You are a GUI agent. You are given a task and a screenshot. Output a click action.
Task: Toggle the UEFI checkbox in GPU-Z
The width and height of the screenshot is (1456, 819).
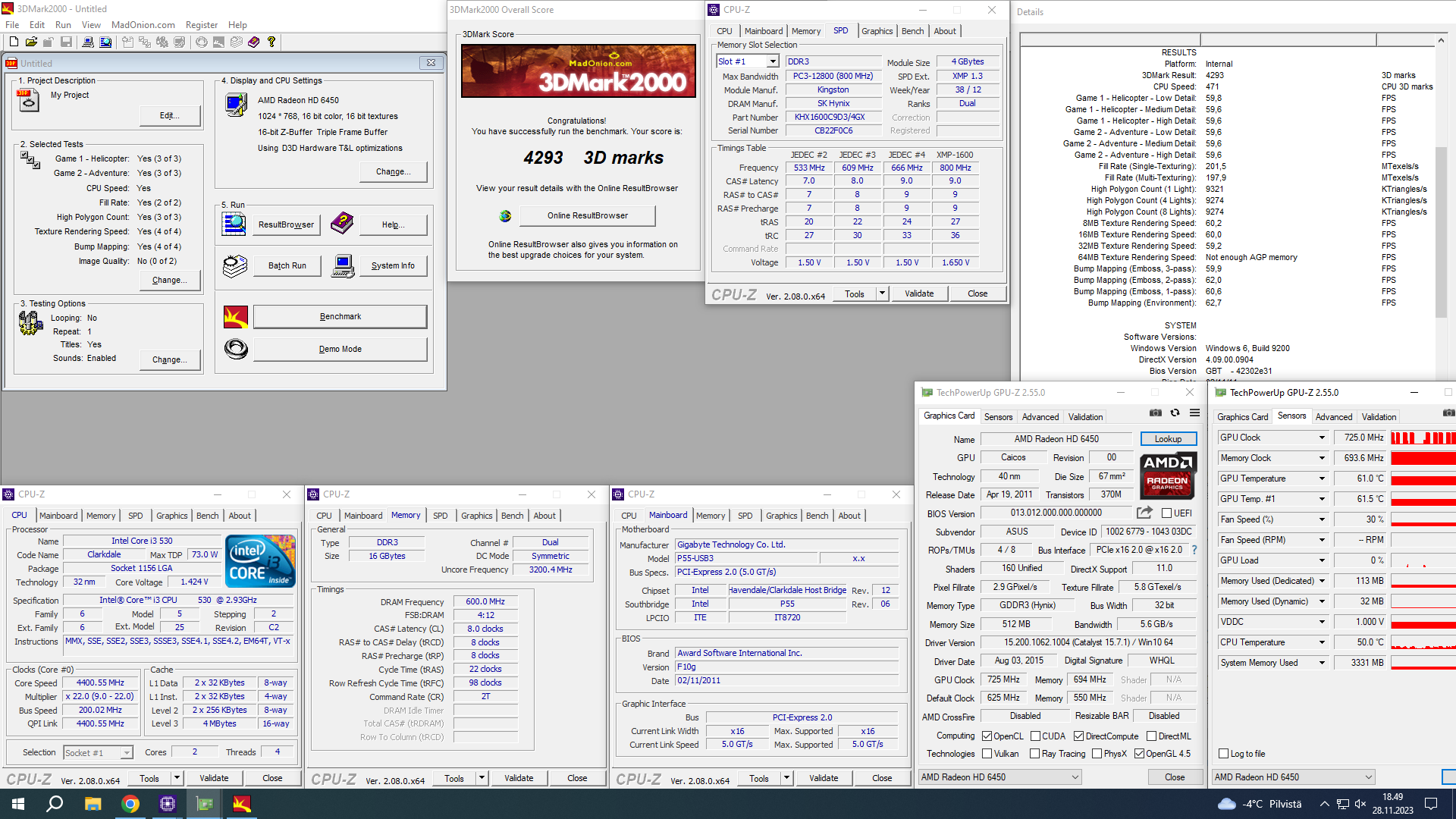click(1166, 513)
